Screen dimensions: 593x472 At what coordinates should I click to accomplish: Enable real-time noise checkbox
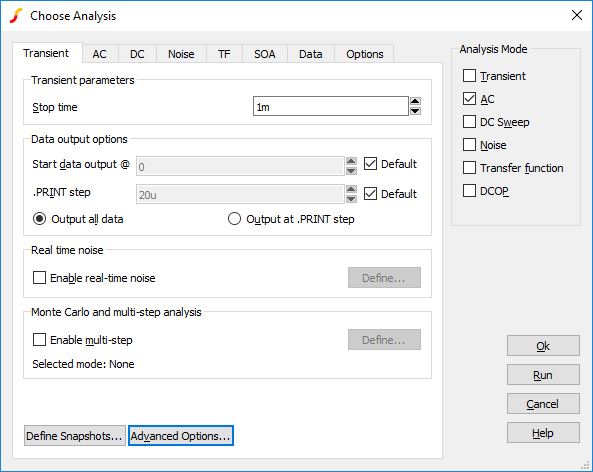coord(39,278)
